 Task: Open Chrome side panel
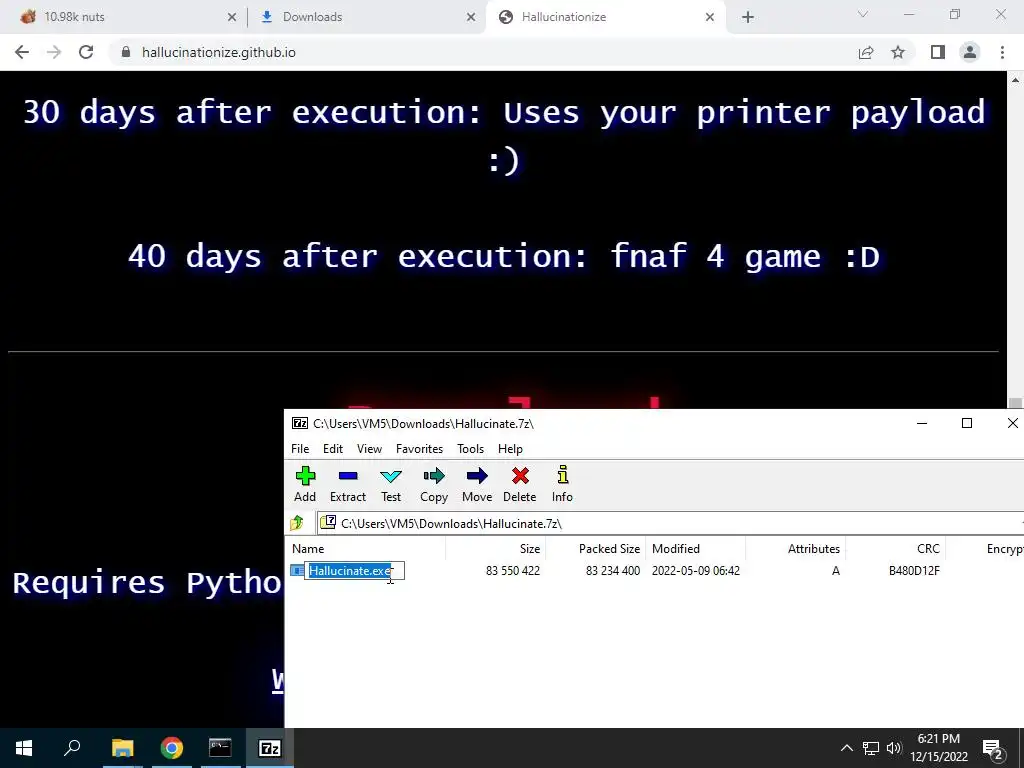938,52
